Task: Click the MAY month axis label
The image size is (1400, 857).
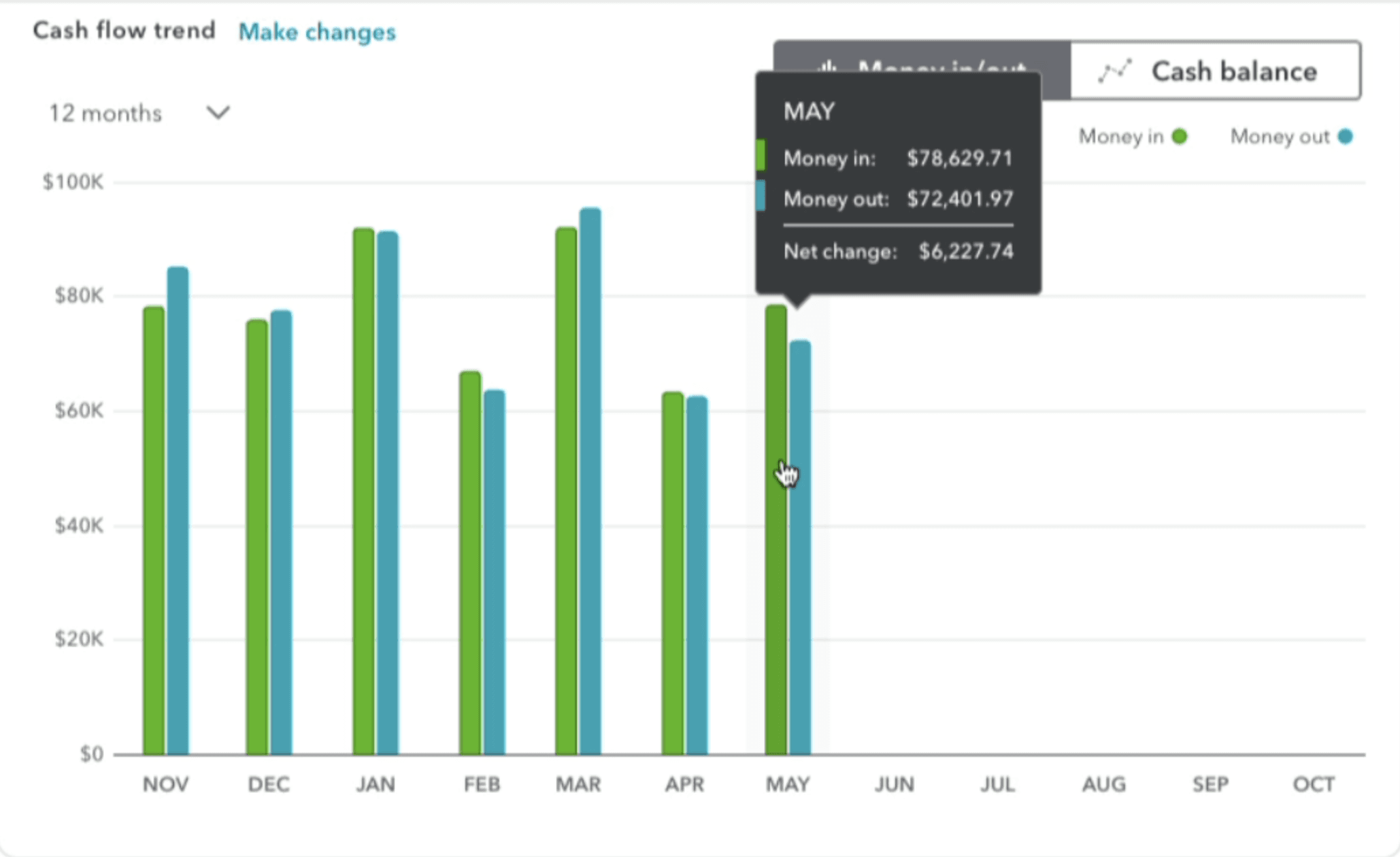Action: [x=787, y=784]
